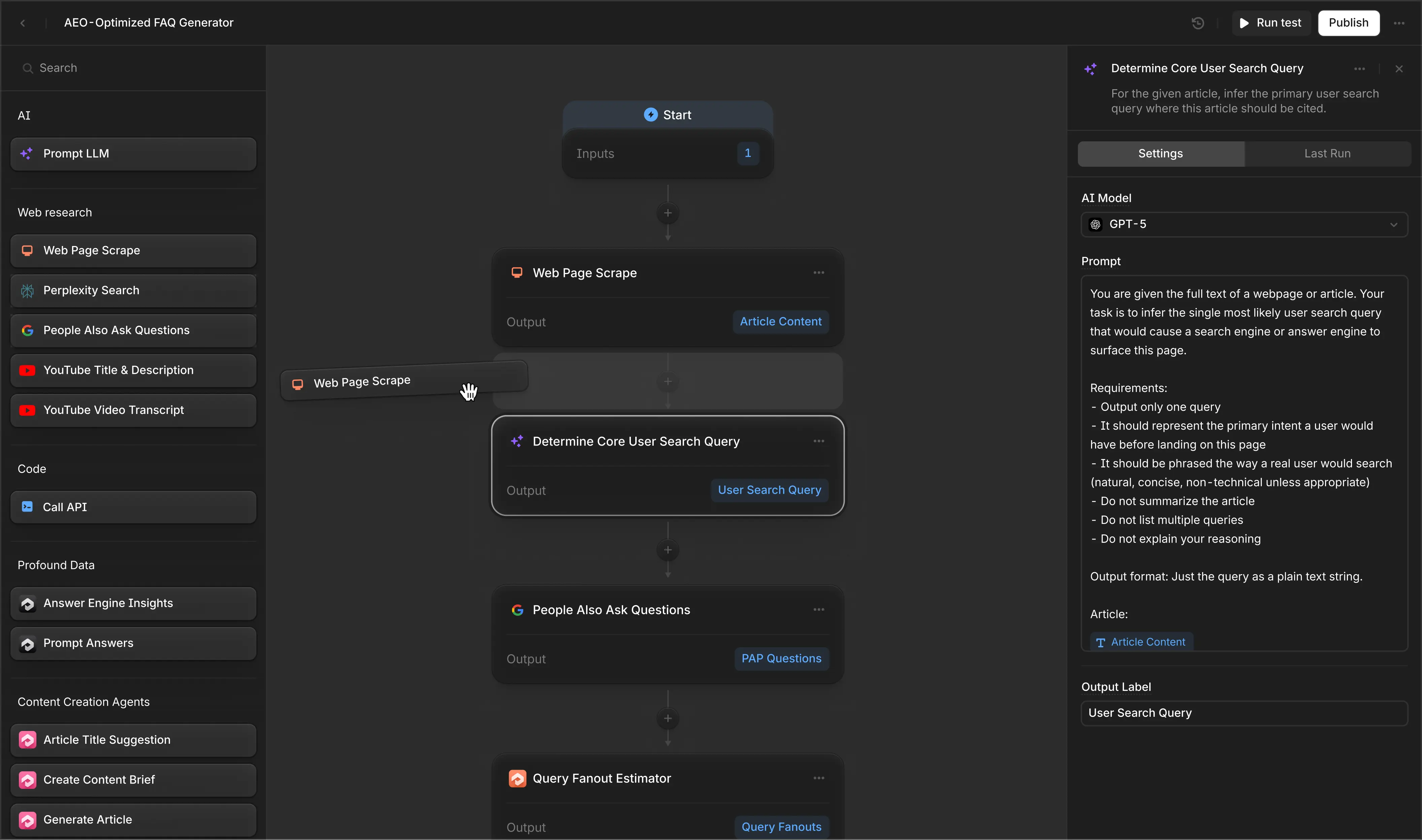Click the Article Content variable chip in the prompt
Image resolution: width=1422 pixels, height=840 pixels.
click(x=1140, y=641)
